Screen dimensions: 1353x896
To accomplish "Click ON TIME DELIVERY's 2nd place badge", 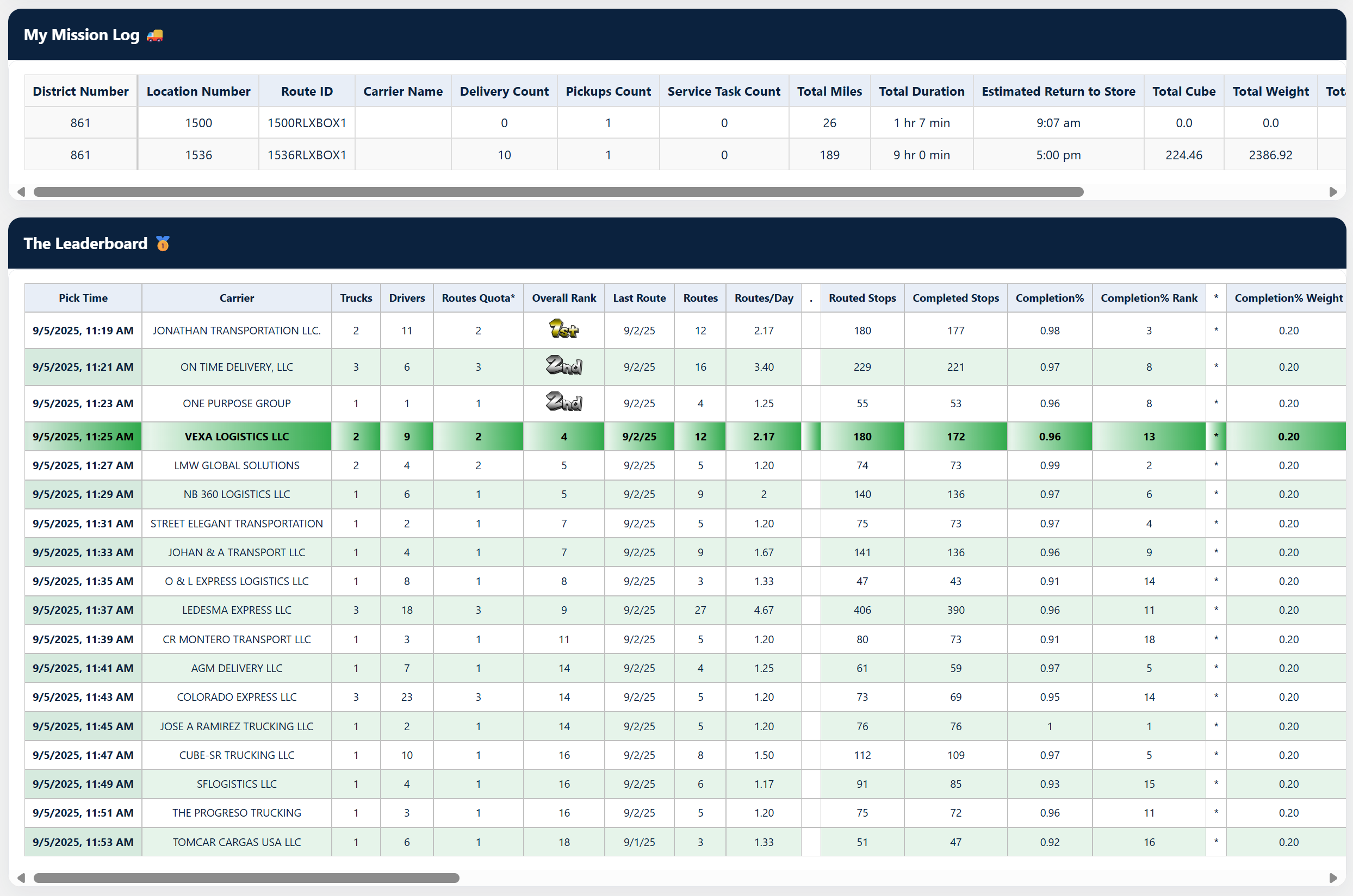I will [x=563, y=366].
